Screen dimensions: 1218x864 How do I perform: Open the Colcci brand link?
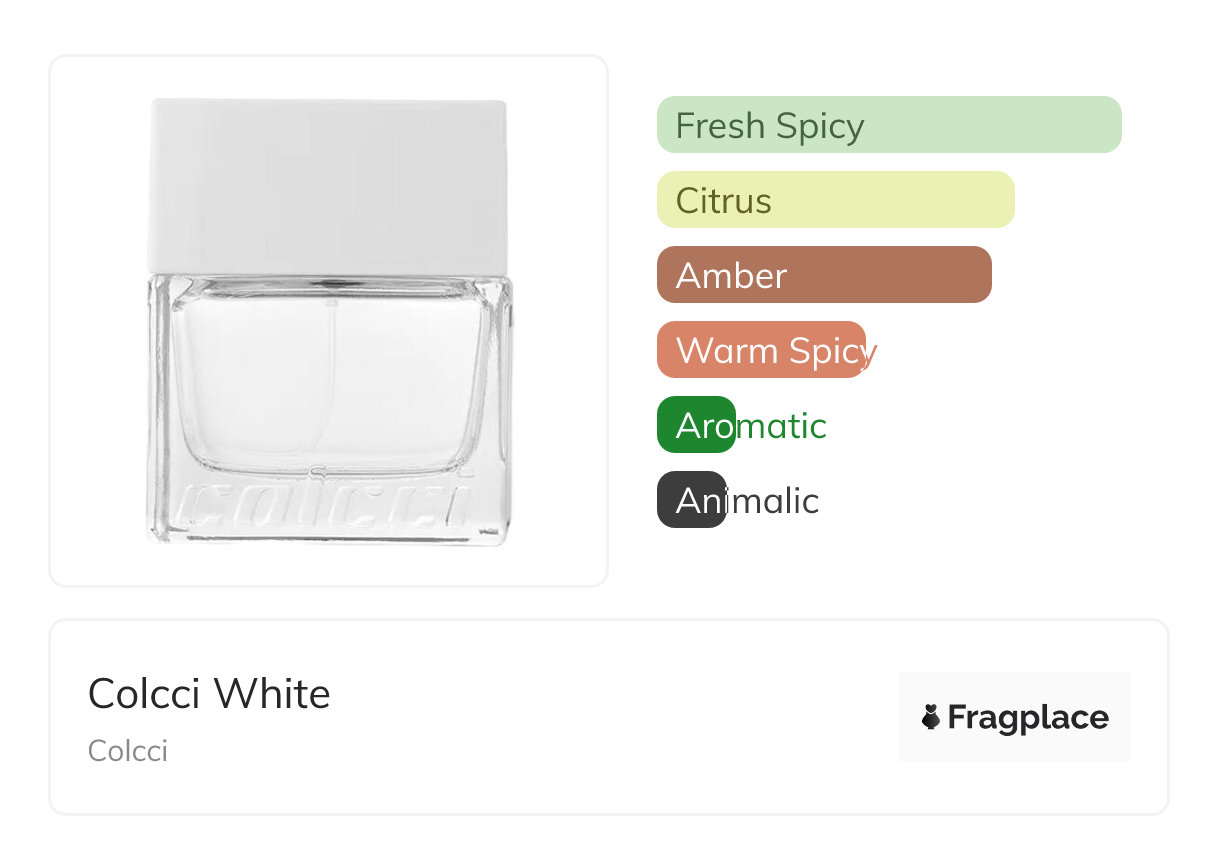pyautogui.click(x=128, y=751)
